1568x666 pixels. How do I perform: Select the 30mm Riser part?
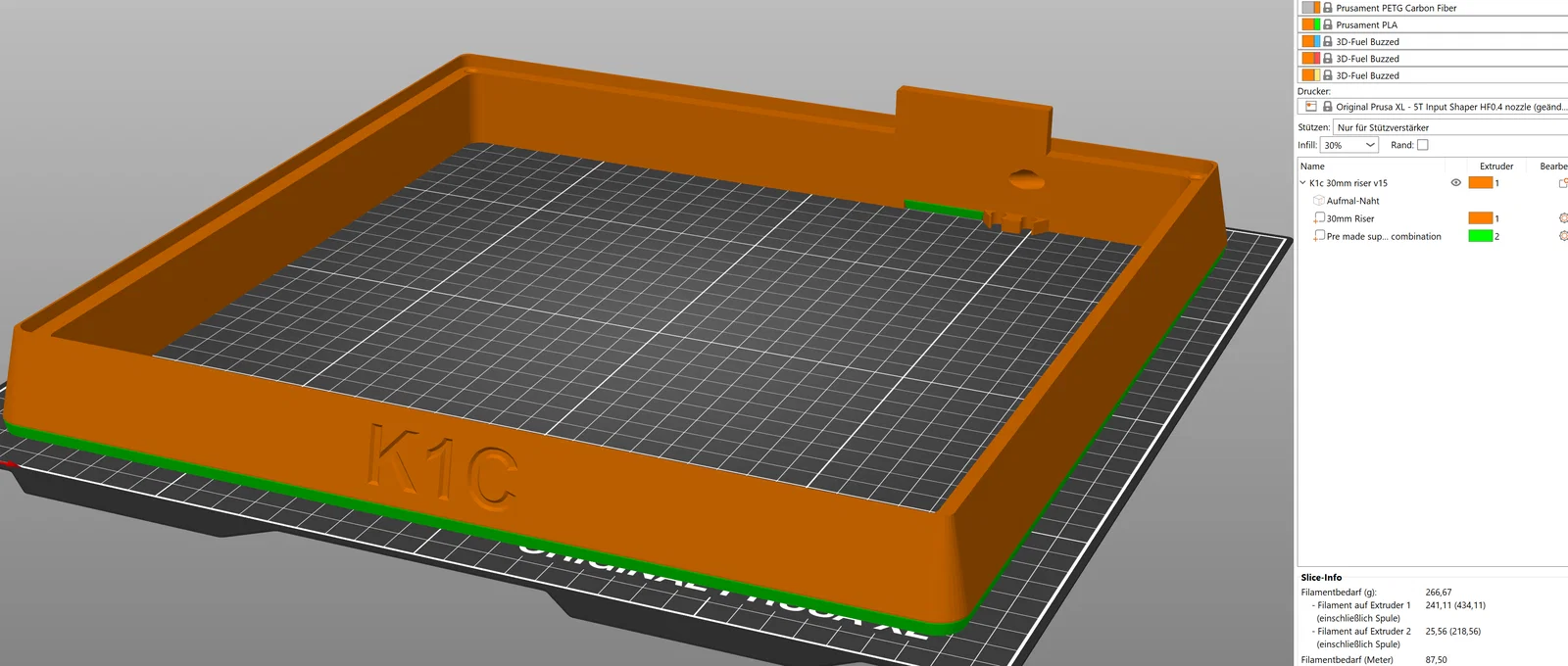coord(1350,218)
